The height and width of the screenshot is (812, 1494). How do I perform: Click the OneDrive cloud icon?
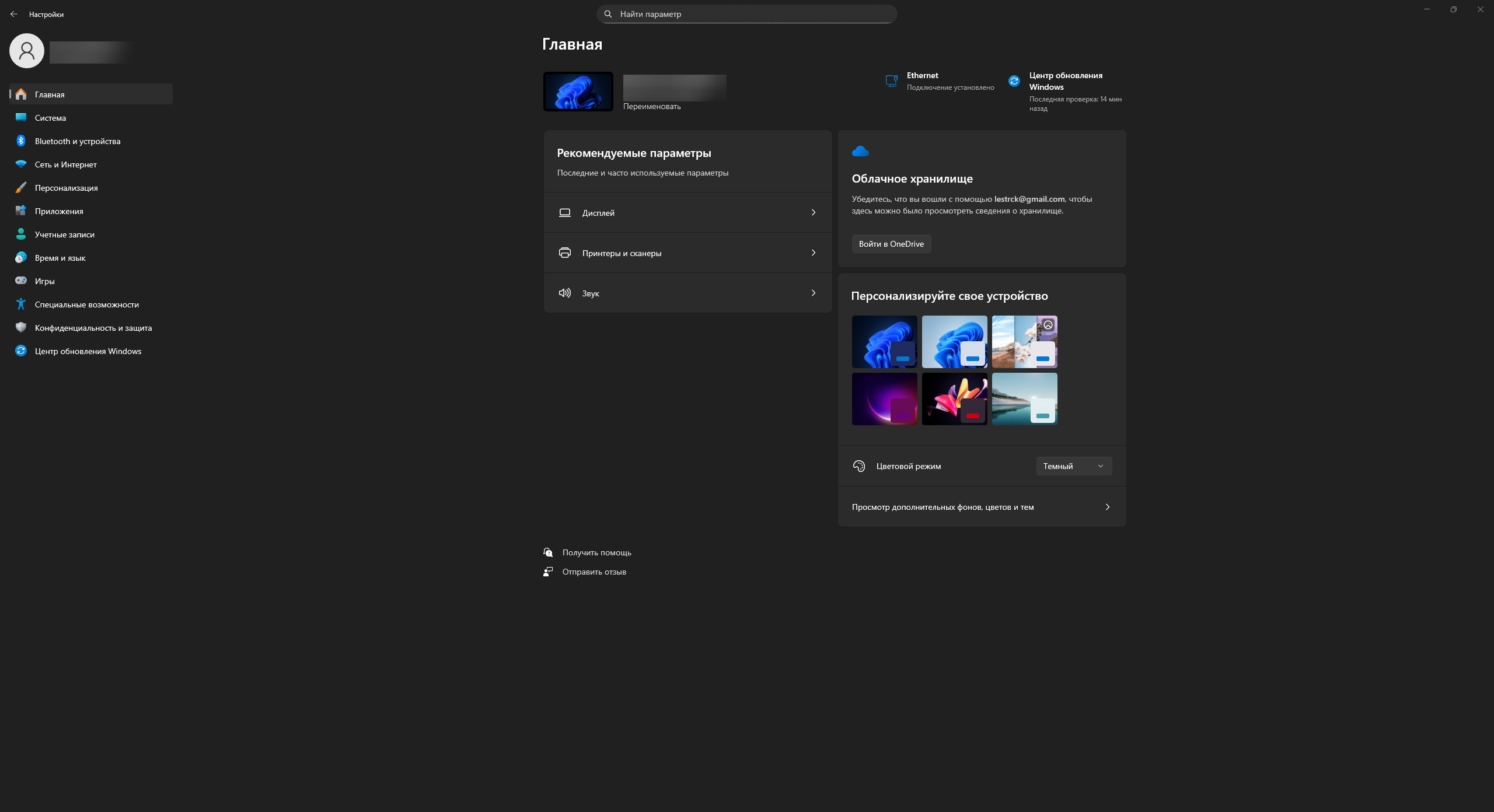(x=860, y=152)
